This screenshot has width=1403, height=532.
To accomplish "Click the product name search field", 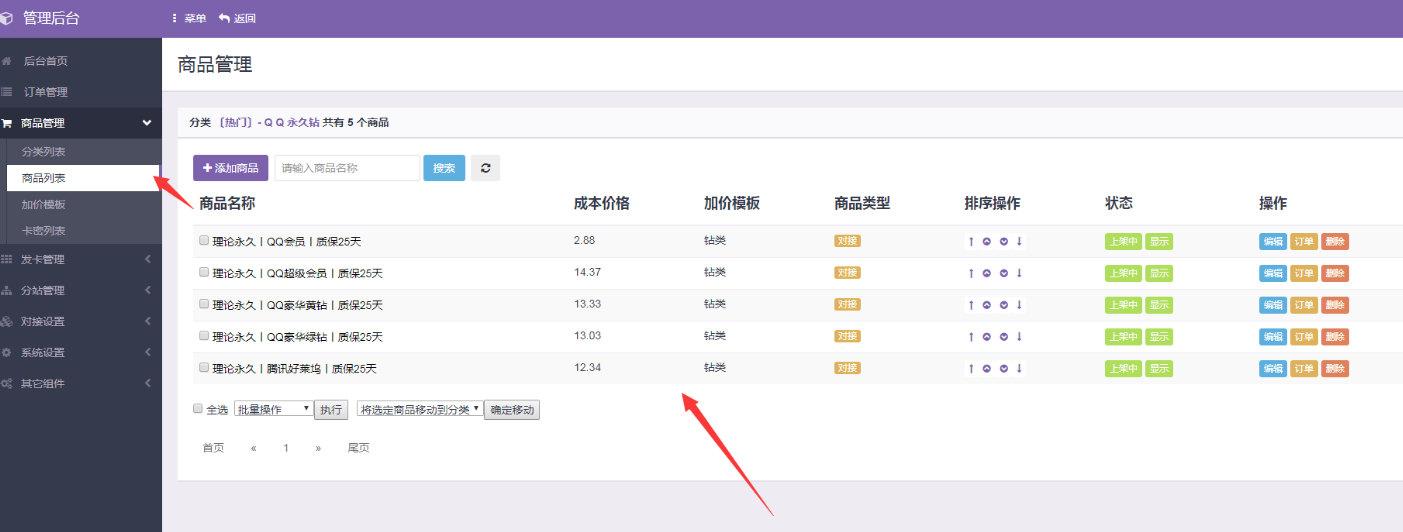I will tap(347, 168).
